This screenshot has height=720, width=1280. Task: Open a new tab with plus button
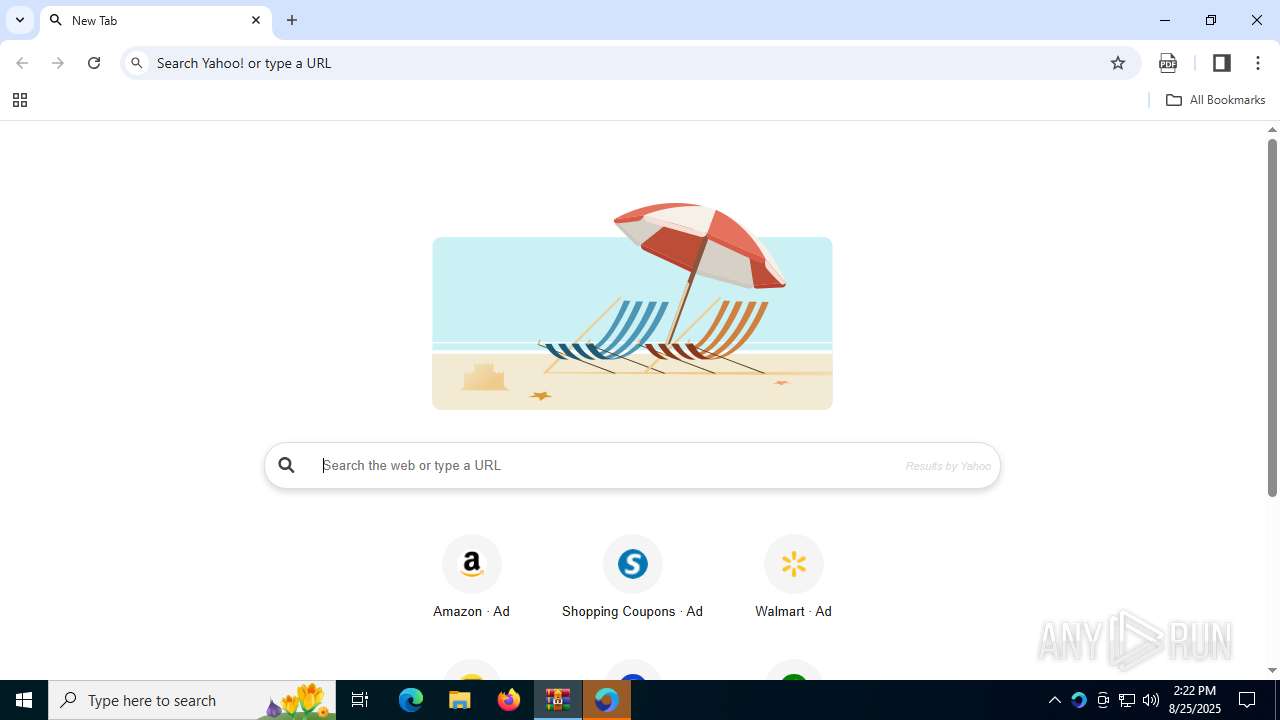click(x=292, y=20)
